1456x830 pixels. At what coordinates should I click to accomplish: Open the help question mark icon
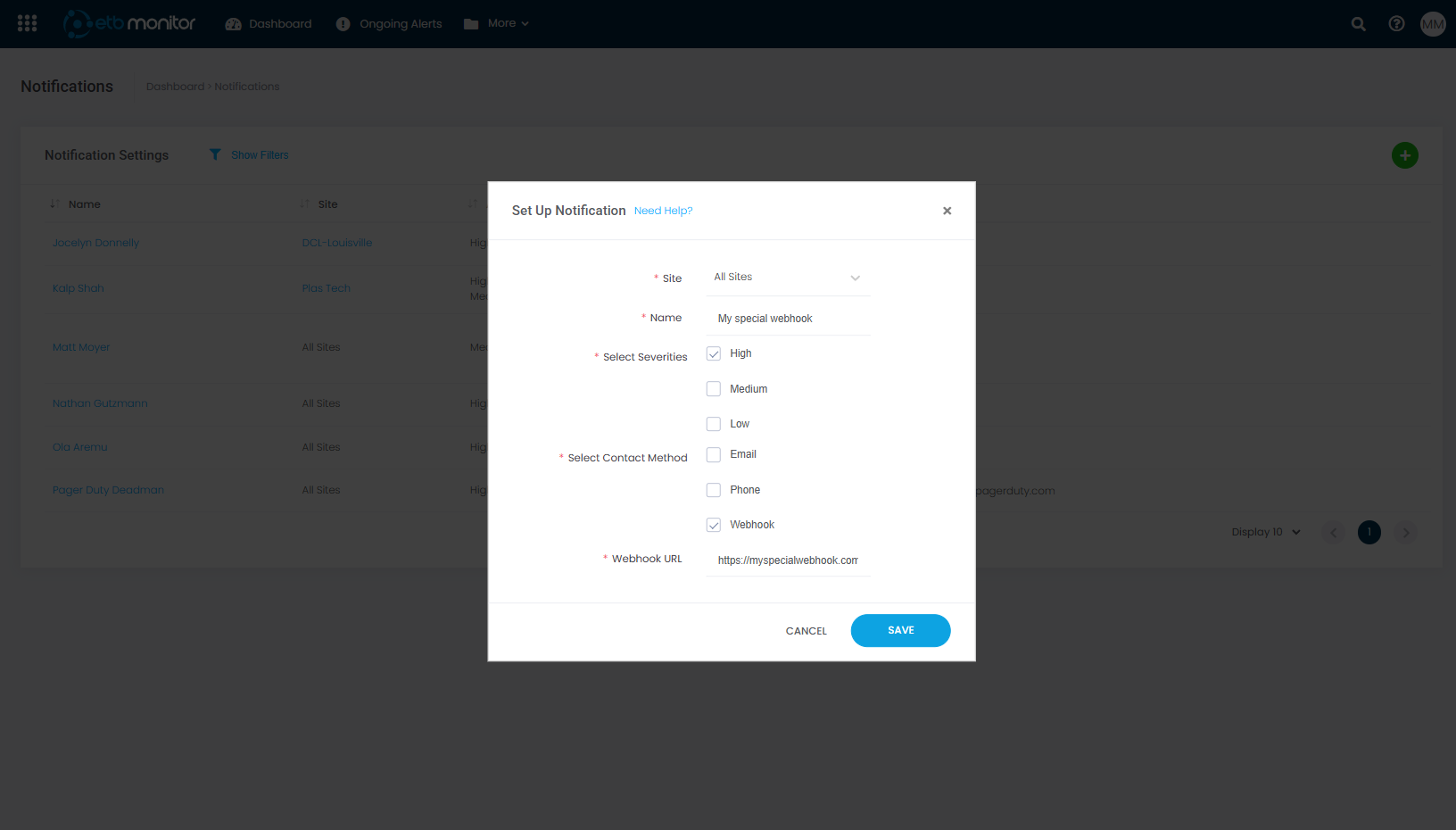point(1396,24)
